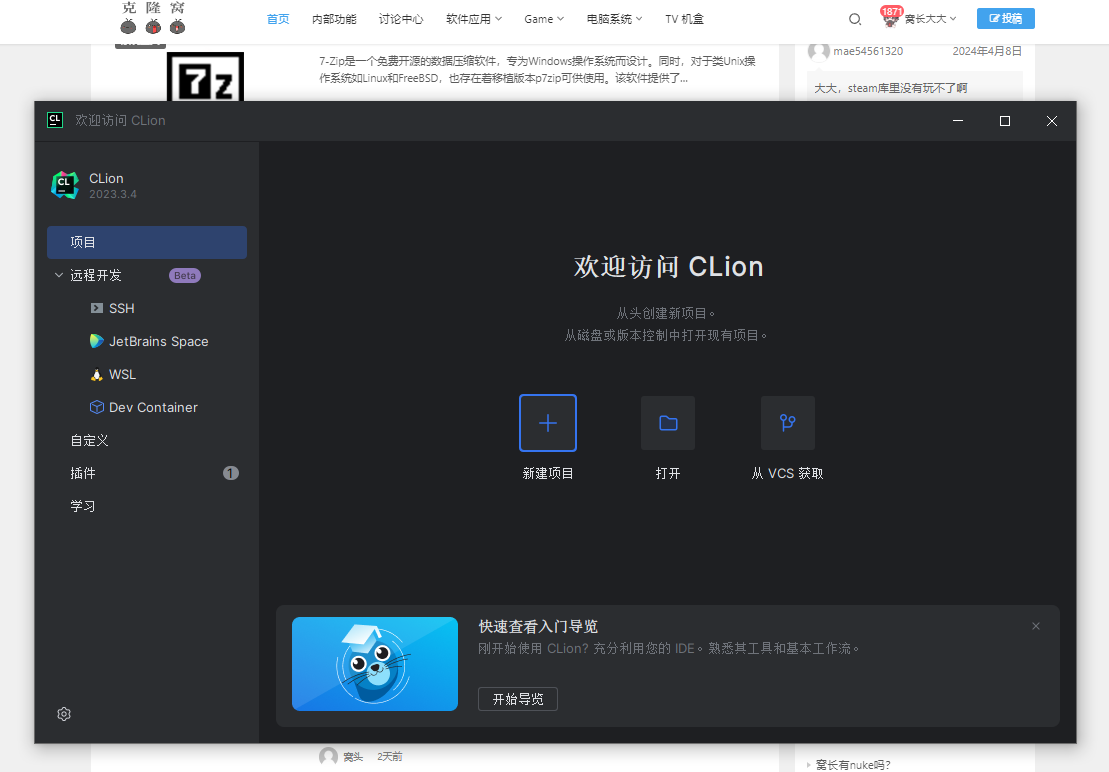Click the 克隆窝 site logo
Viewport: 1109px width, 772px height.
153,18
